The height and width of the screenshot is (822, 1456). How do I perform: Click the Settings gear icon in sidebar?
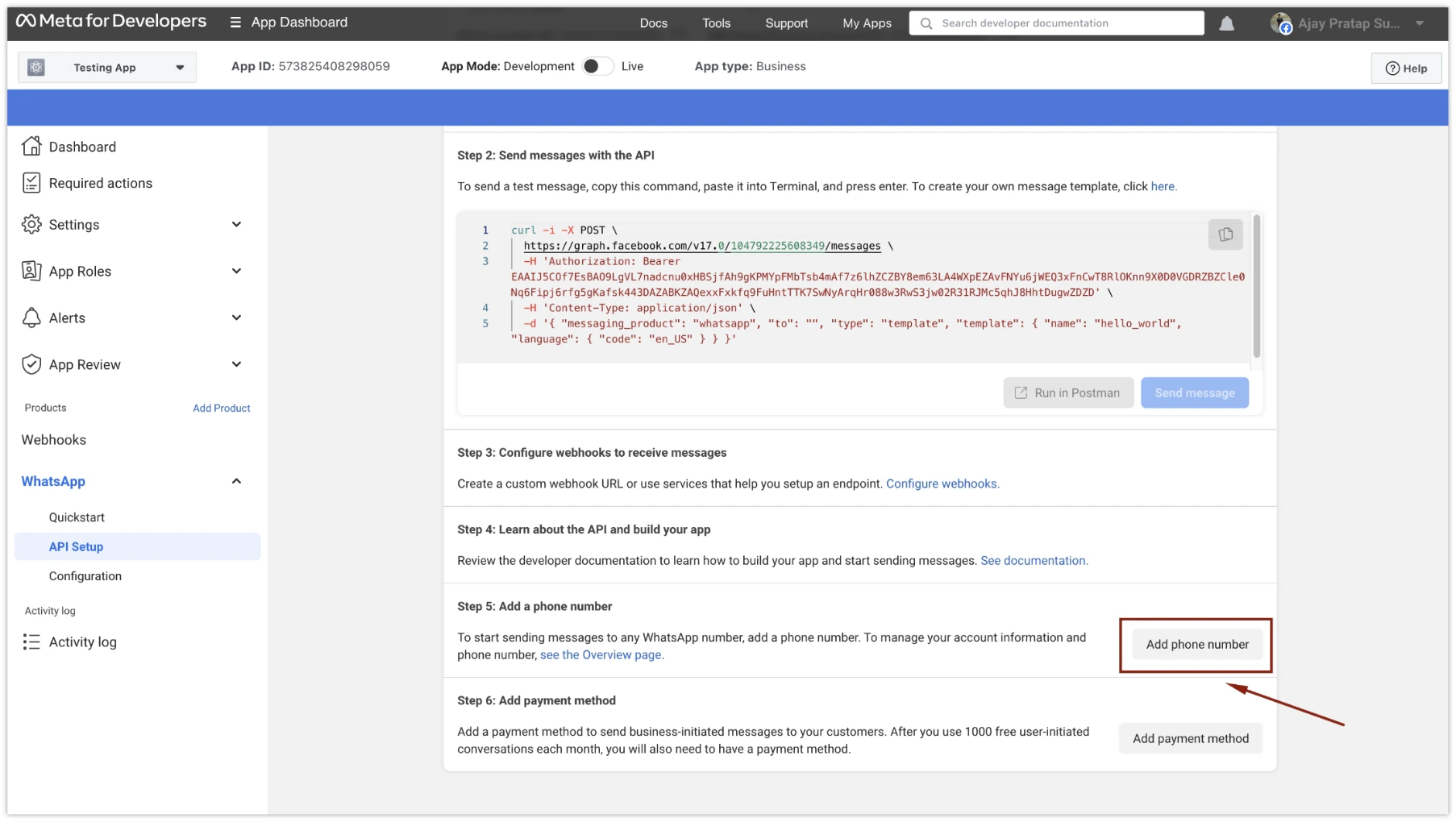coord(31,224)
